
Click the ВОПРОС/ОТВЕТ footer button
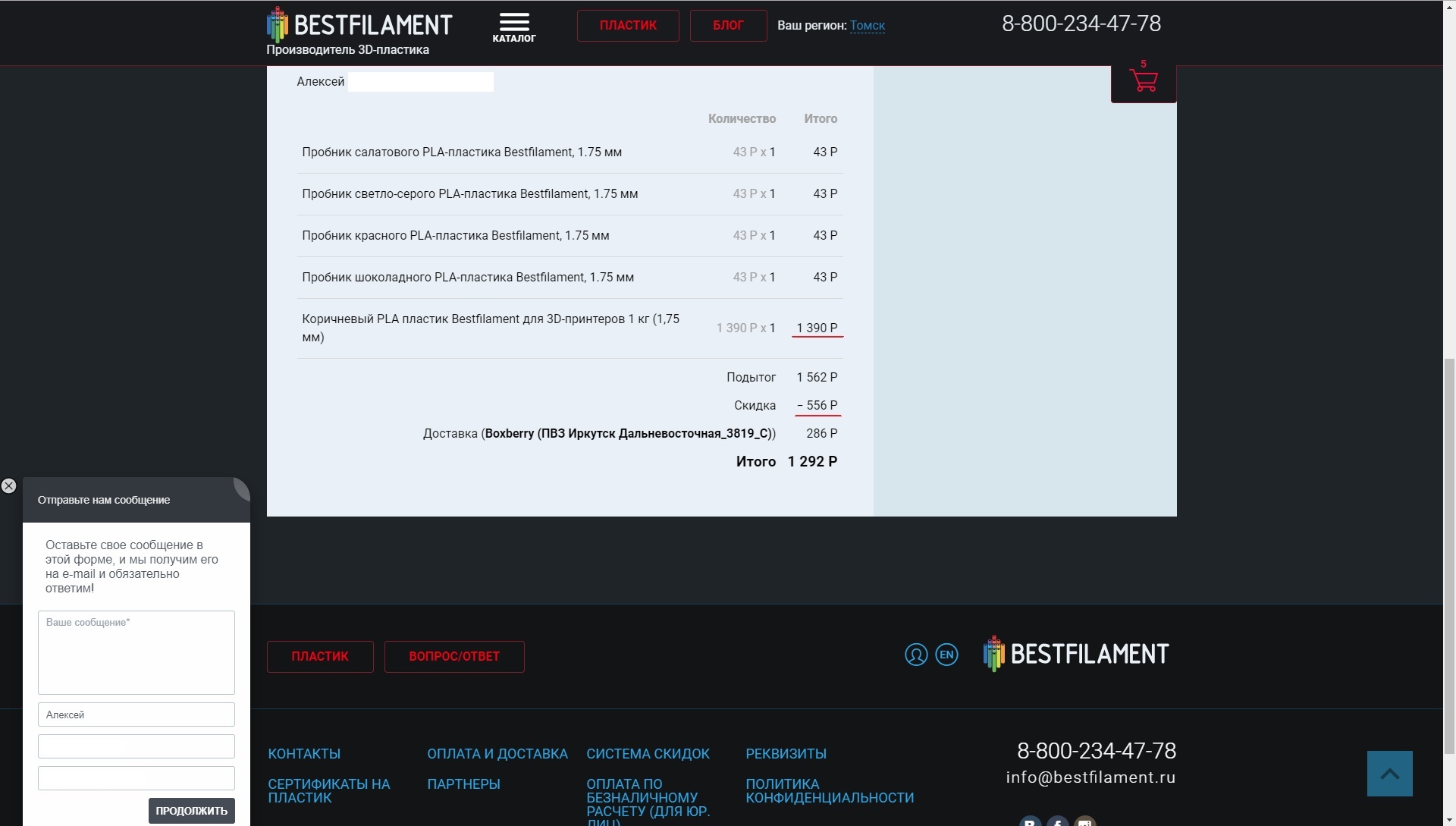click(453, 657)
